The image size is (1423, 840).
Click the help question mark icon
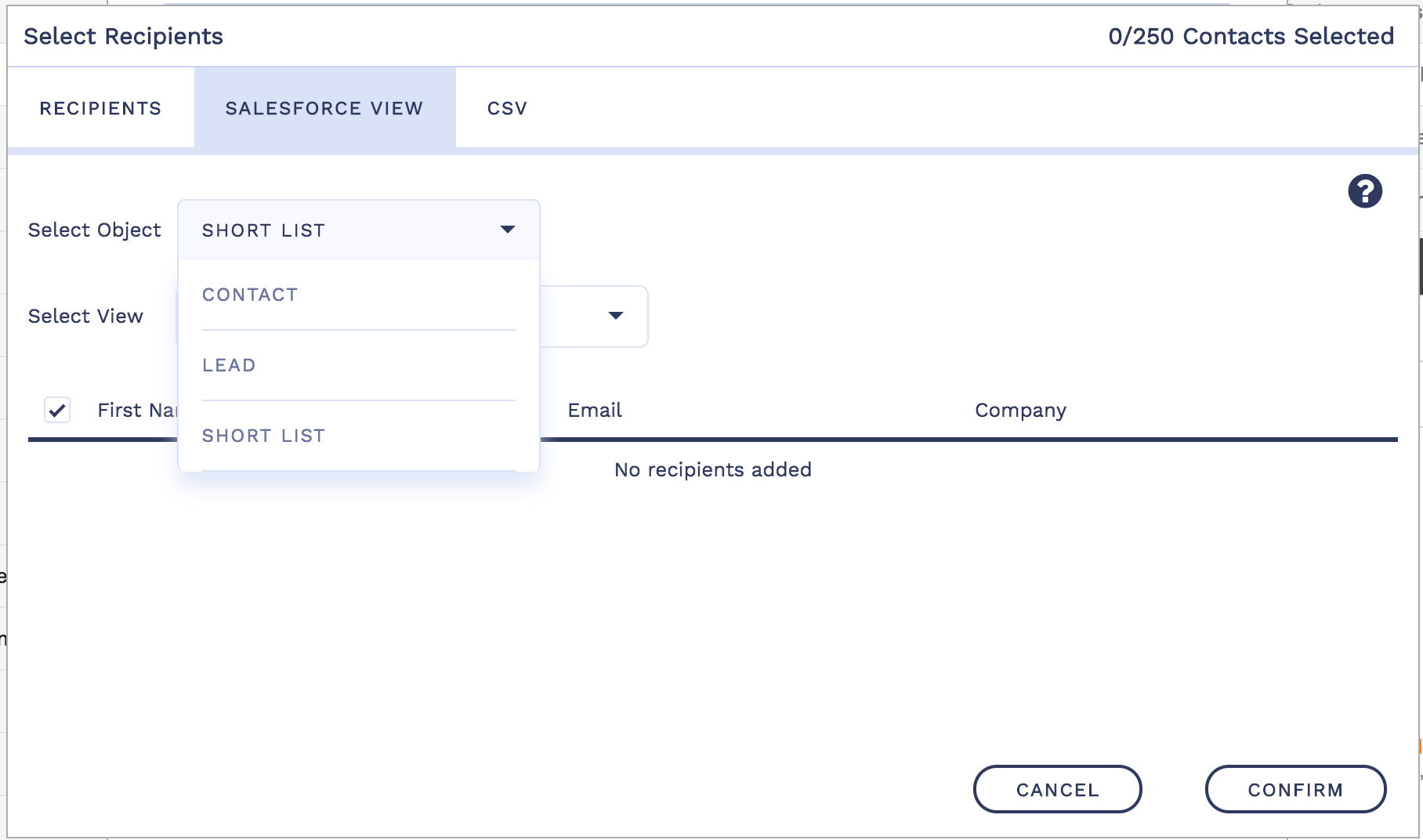click(x=1364, y=191)
